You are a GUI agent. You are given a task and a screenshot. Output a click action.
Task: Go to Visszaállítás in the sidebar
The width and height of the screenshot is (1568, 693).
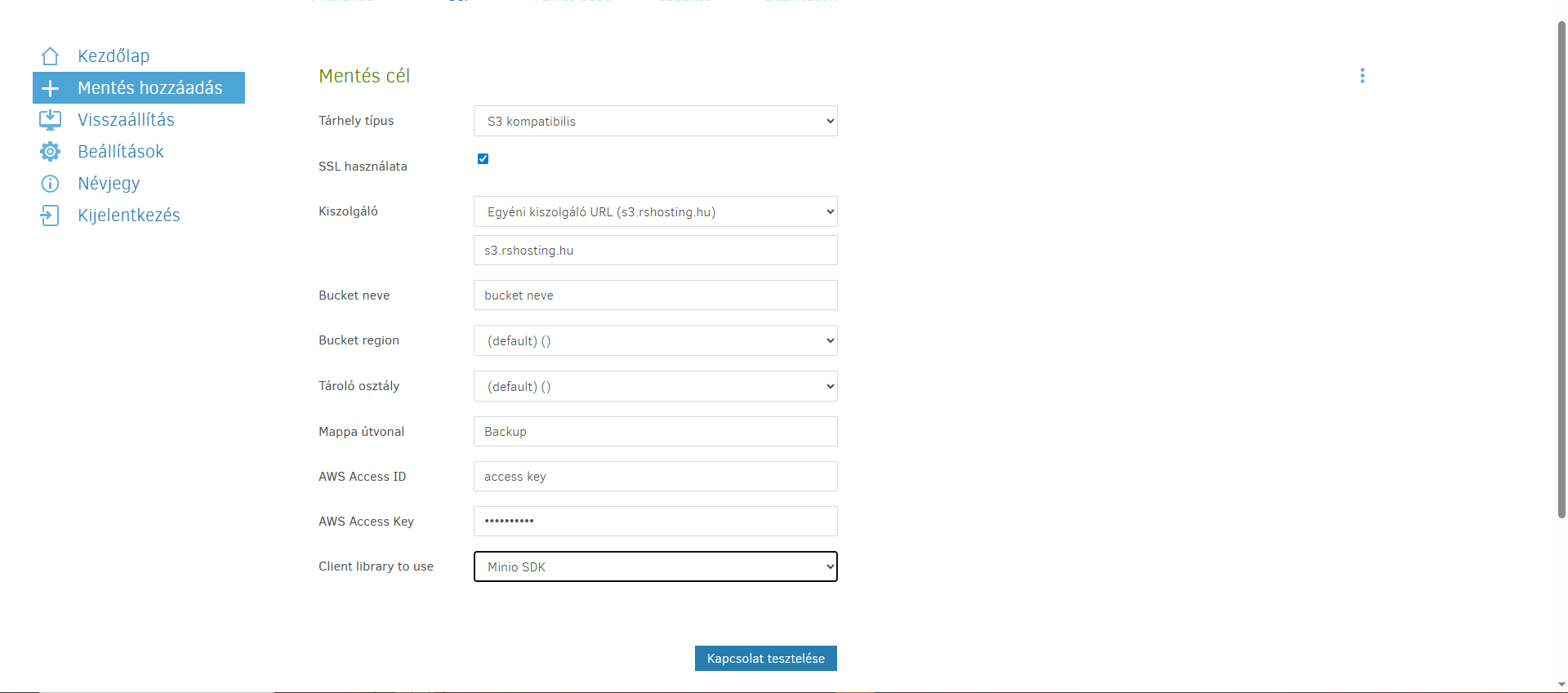click(x=126, y=120)
